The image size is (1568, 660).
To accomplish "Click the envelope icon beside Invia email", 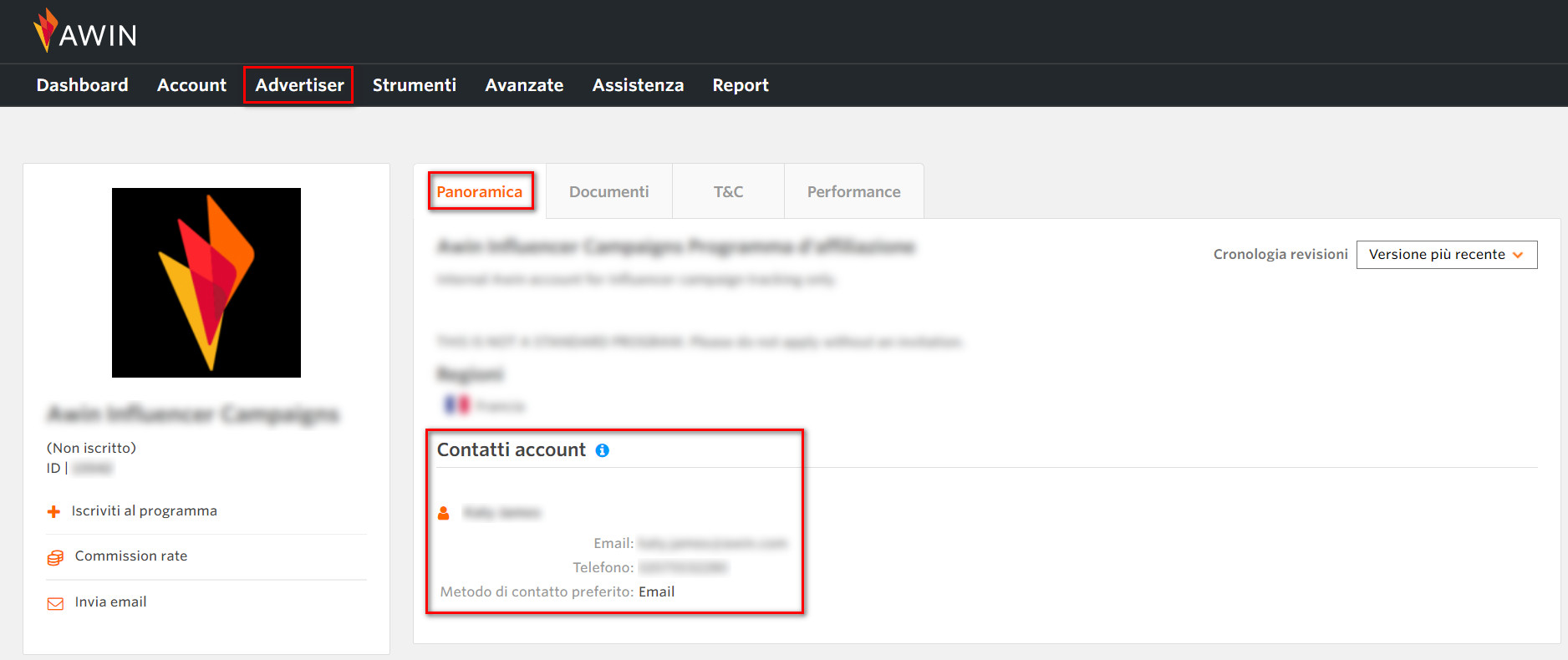I will pyautogui.click(x=55, y=603).
